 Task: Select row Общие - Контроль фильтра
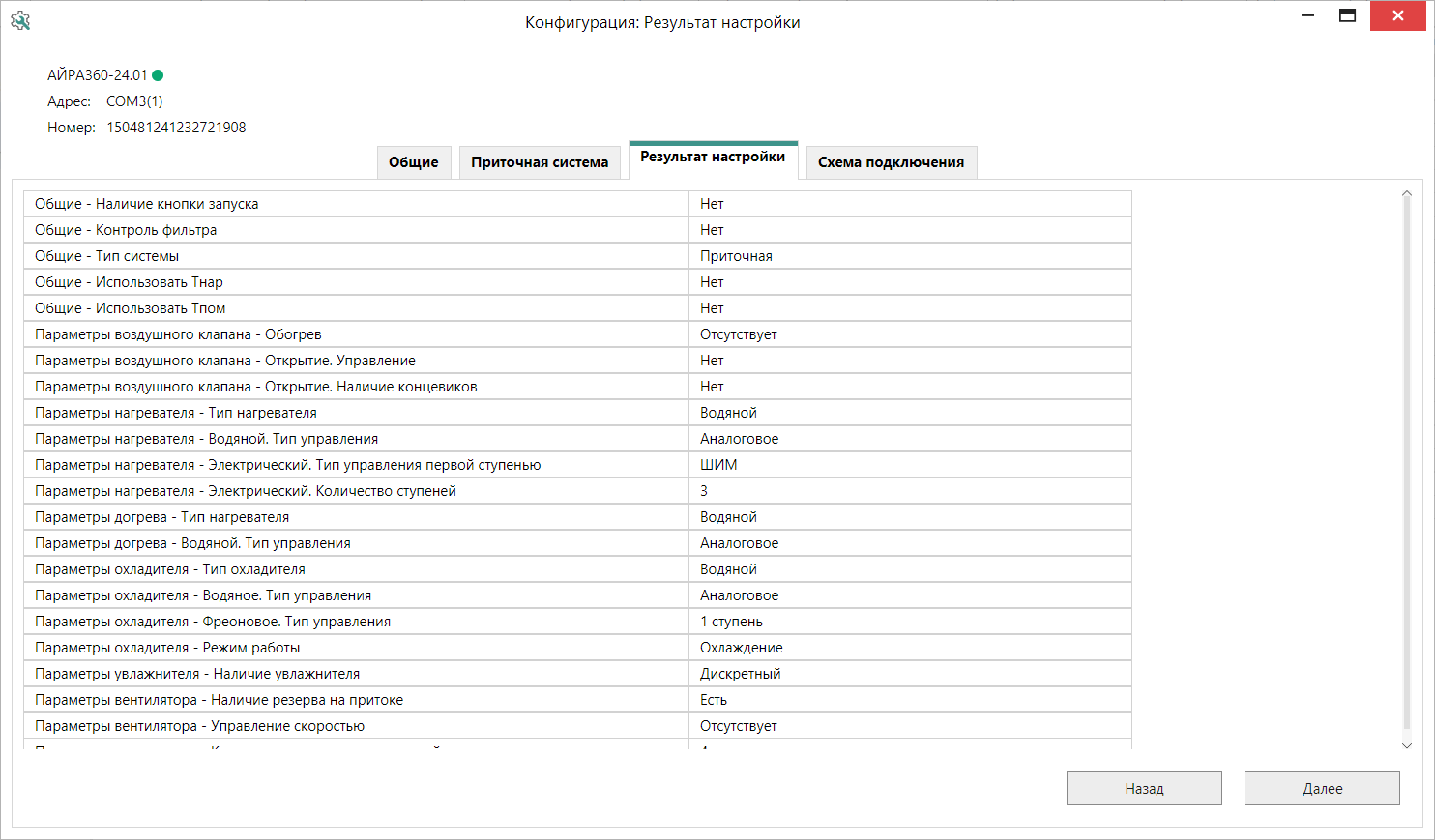pos(355,230)
